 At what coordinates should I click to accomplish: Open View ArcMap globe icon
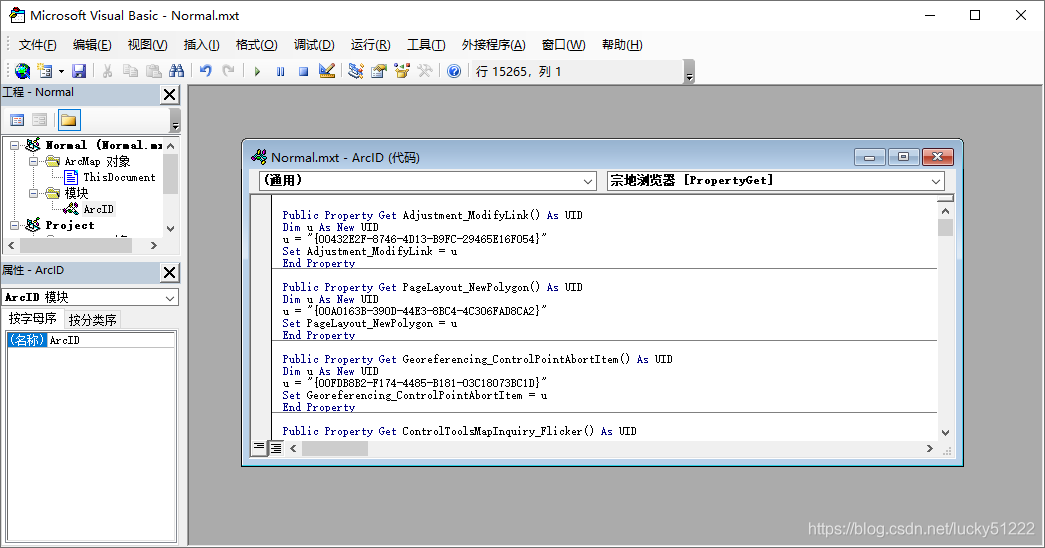23,71
